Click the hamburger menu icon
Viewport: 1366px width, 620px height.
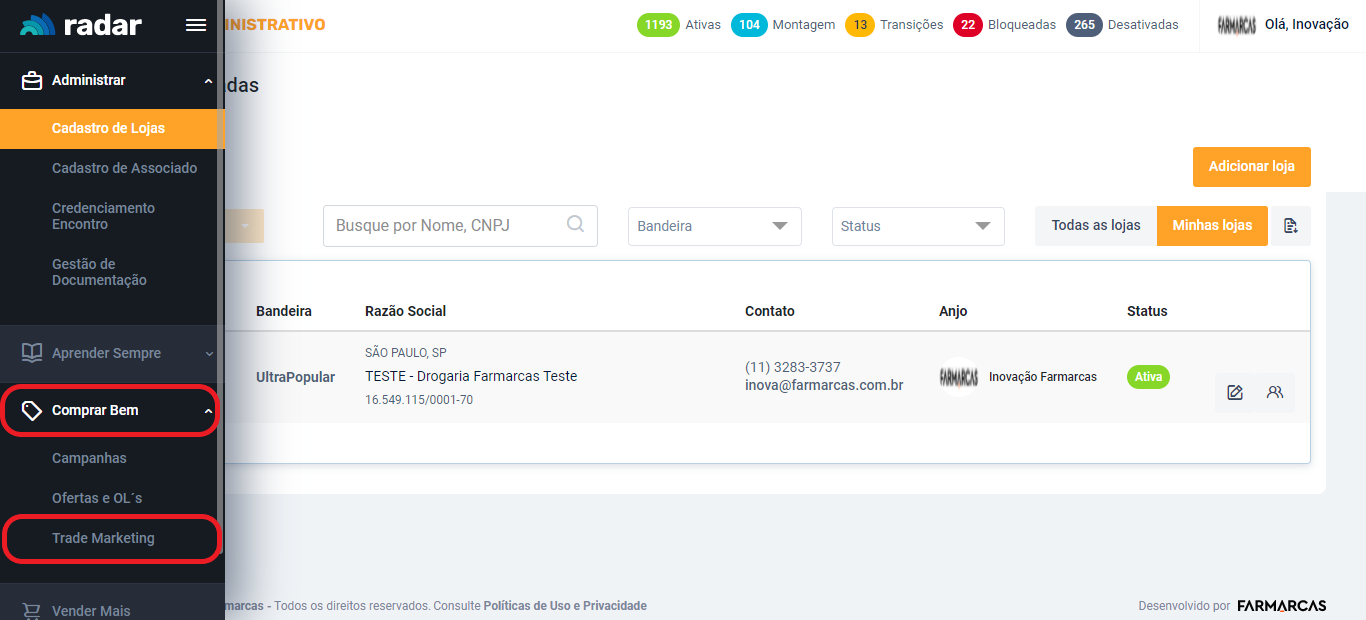[196, 26]
